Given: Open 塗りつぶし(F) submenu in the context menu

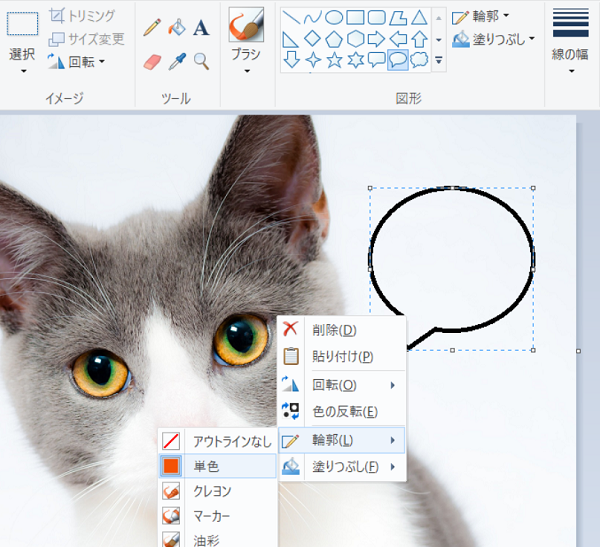Looking at the screenshot, I should pos(342,467).
